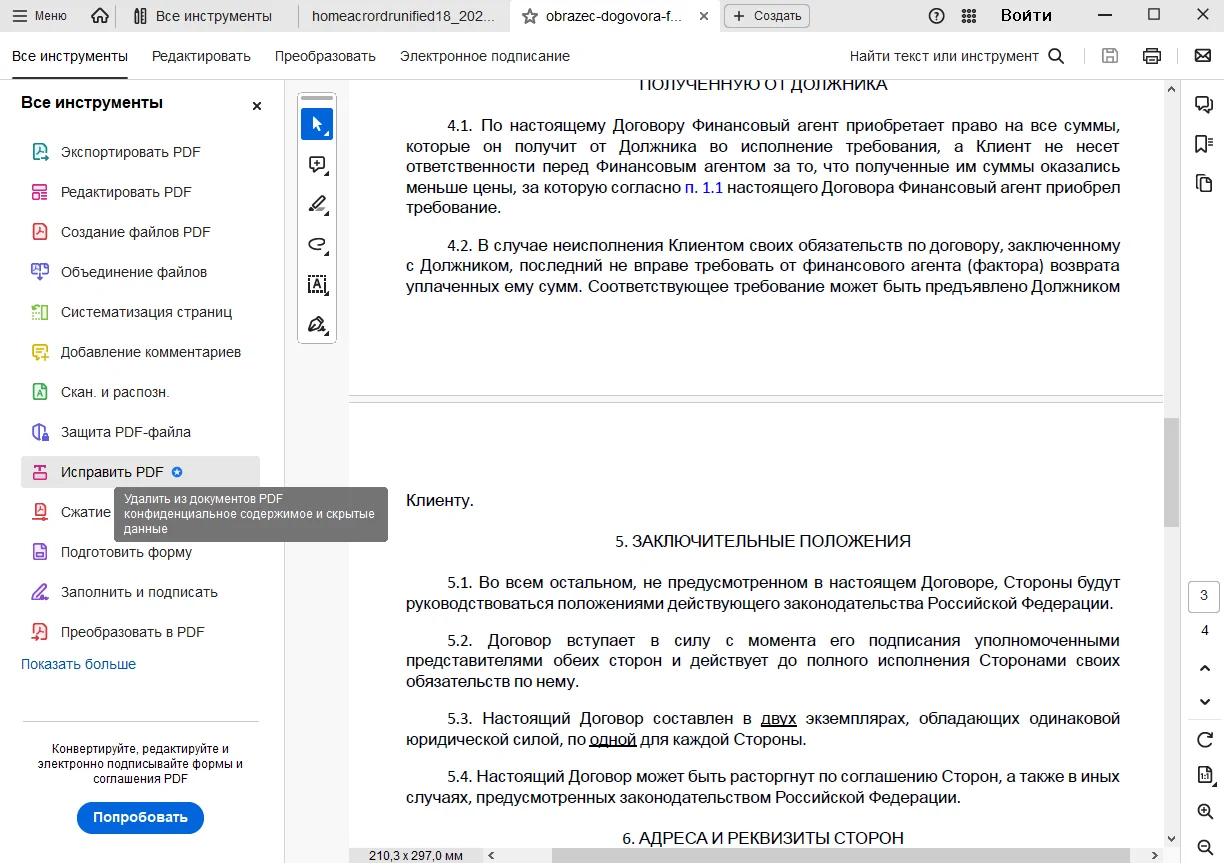Image resolution: width=1224 pixels, height=863 pixels.
Task: Click the add comment tool icon
Action: tap(317, 165)
